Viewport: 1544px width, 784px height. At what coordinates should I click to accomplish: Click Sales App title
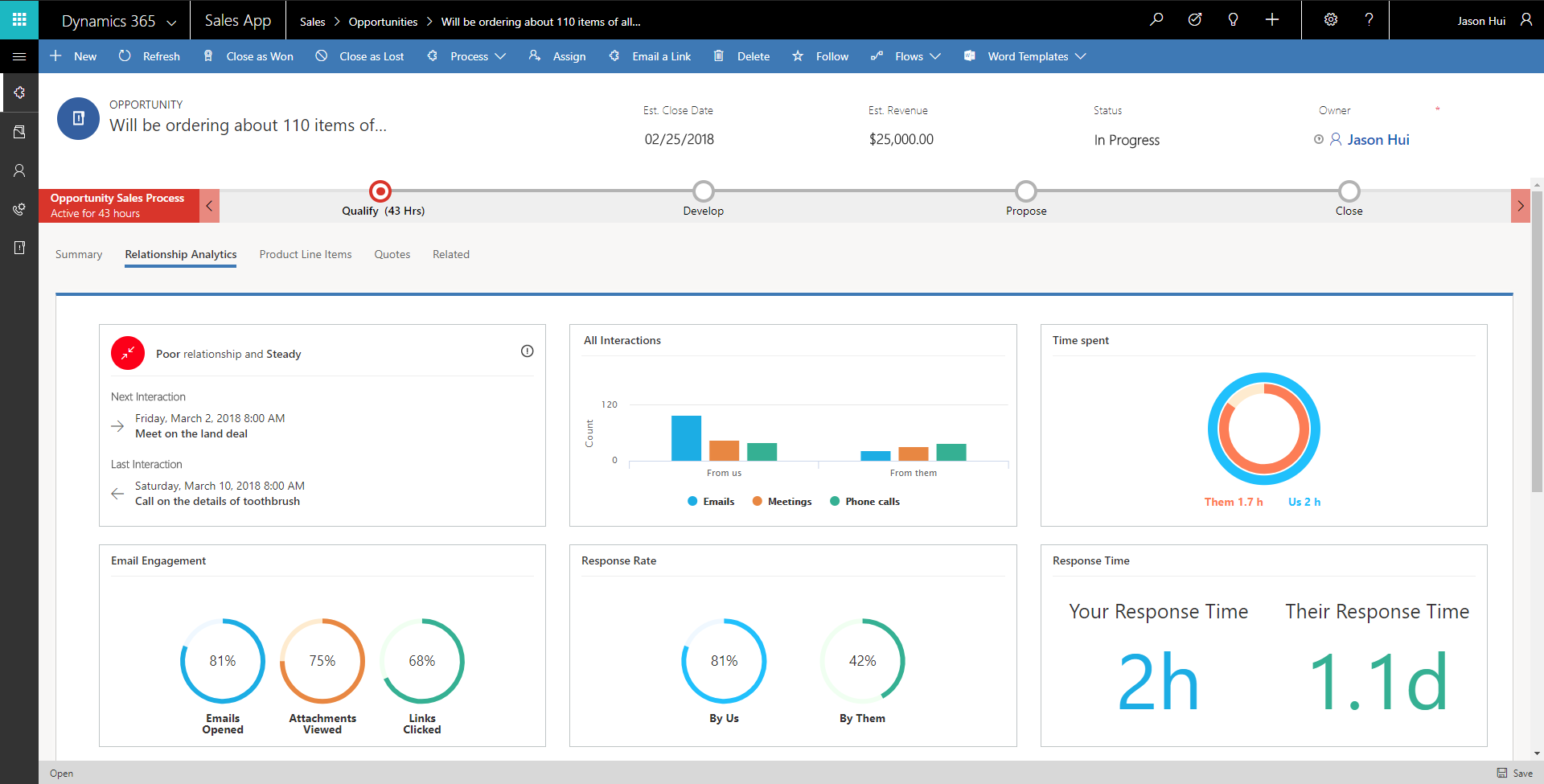(x=238, y=20)
